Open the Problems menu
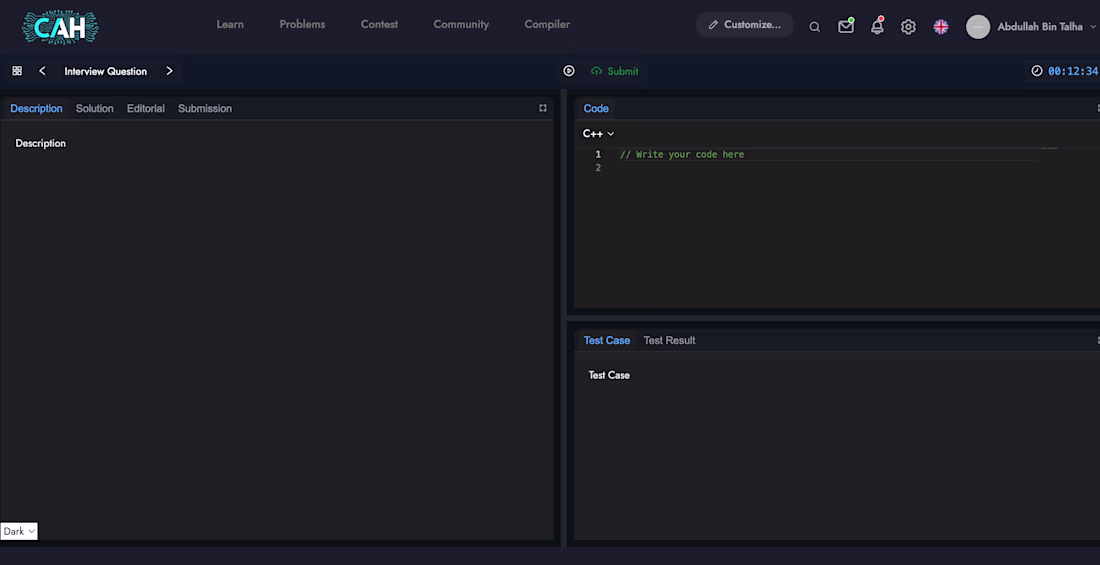The image size is (1100, 565). (302, 25)
